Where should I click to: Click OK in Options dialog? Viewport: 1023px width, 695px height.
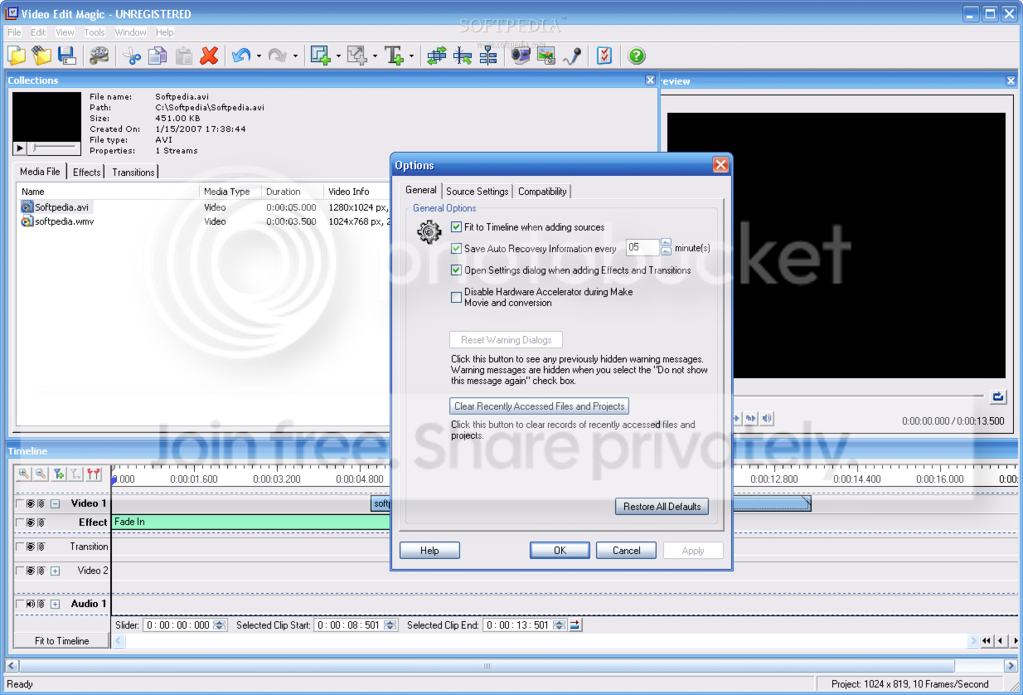[x=560, y=551]
